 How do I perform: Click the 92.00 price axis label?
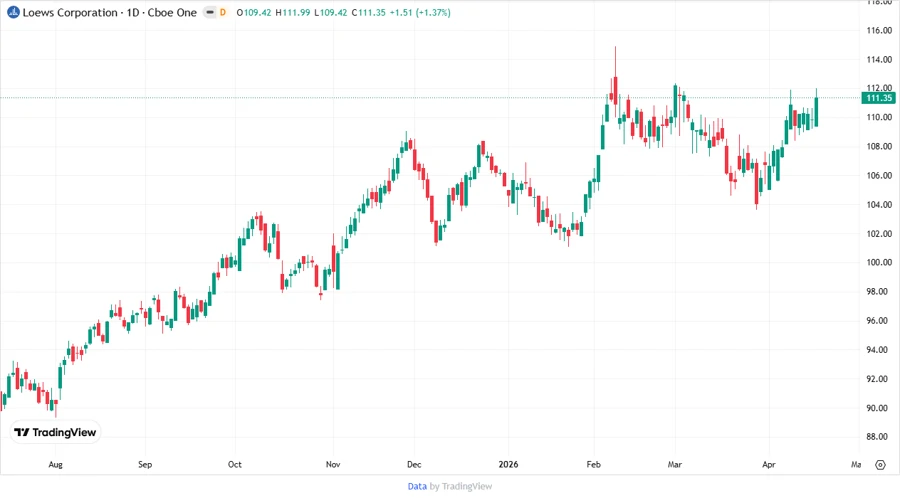(879, 379)
